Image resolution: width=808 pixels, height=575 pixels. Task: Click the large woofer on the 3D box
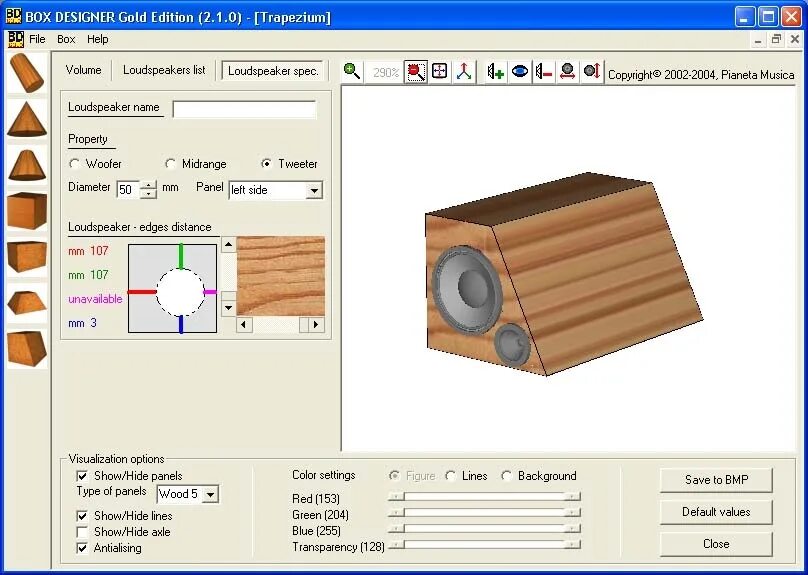click(467, 291)
